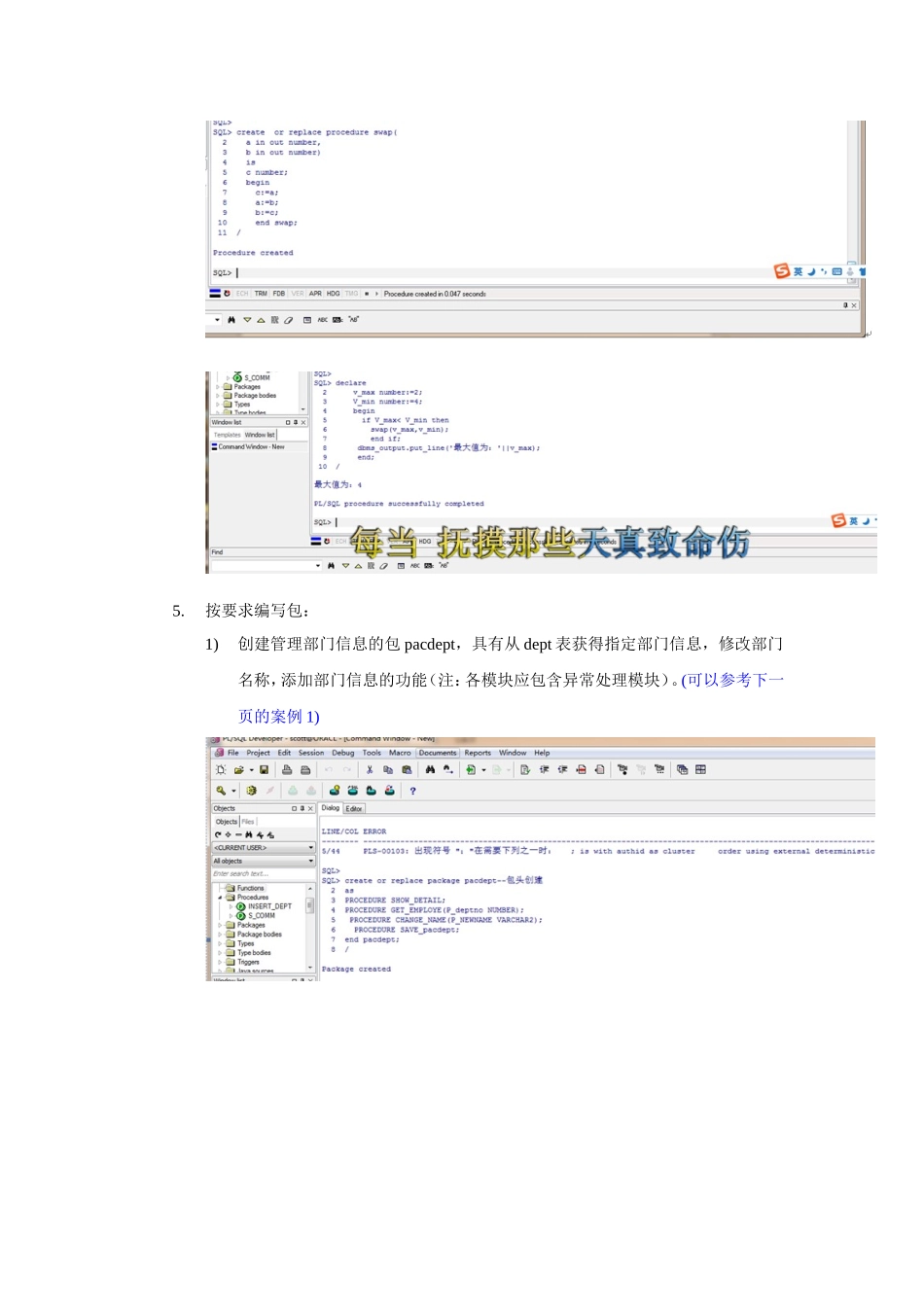Switch to the Files tab in Objects panel

pyautogui.click(x=248, y=822)
